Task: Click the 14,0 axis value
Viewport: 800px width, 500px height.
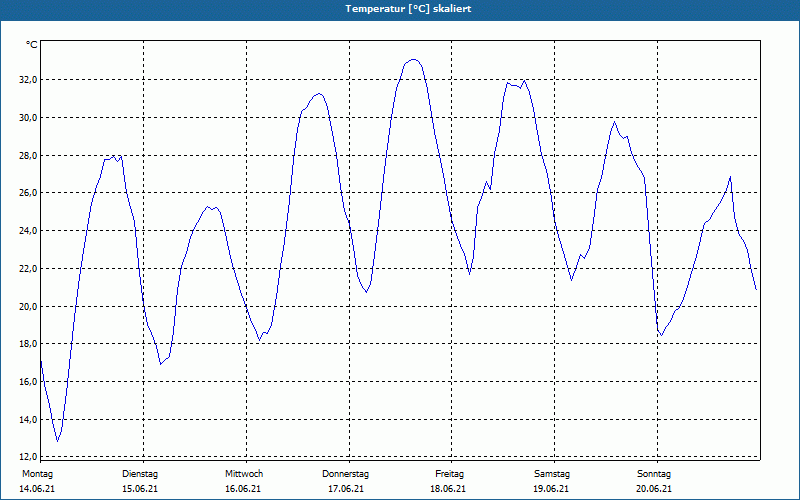Action: (x=28, y=419)
